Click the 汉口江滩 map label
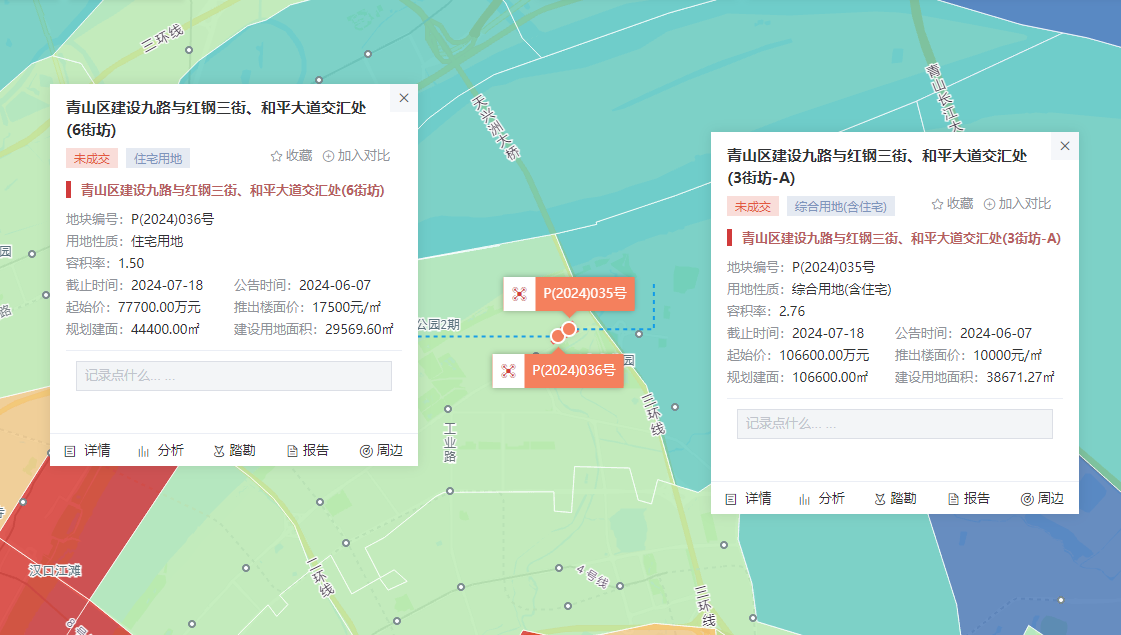This screenshot has height=635, width=1121. tap(55, 571)
